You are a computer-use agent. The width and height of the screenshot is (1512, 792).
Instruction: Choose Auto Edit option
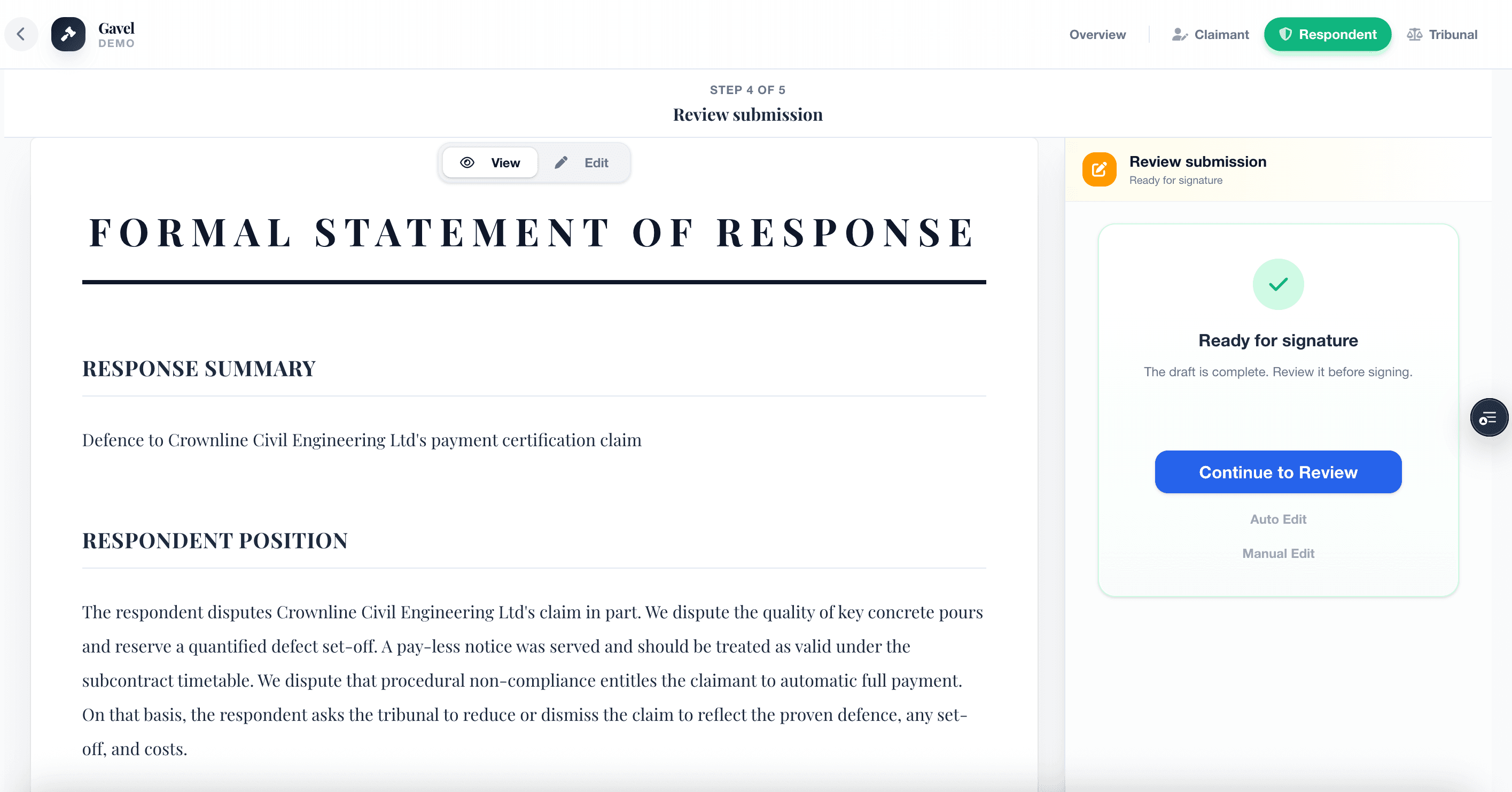point(1278,519)
